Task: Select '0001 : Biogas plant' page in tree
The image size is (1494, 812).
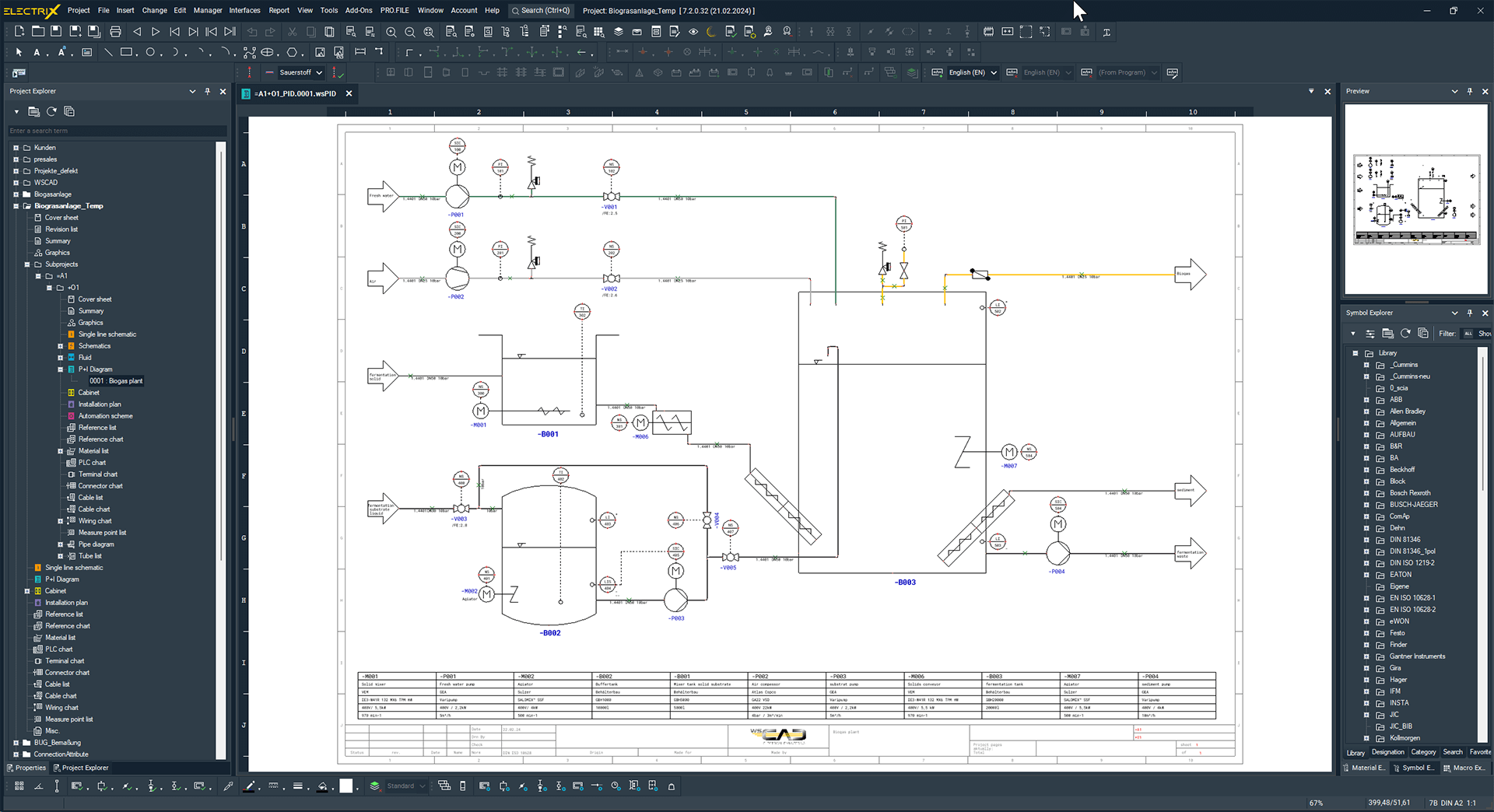Action: 116,381
